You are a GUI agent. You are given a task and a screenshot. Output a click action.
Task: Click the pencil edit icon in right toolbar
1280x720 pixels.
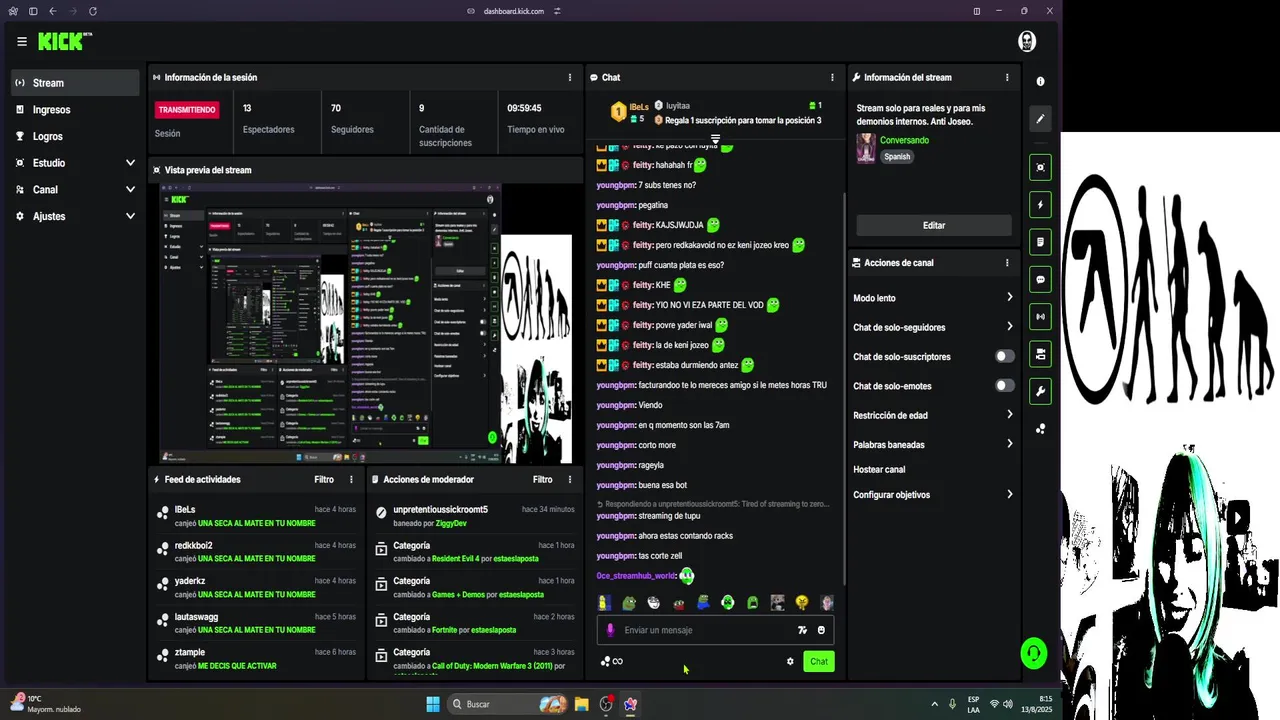(x=1041, y=118)
